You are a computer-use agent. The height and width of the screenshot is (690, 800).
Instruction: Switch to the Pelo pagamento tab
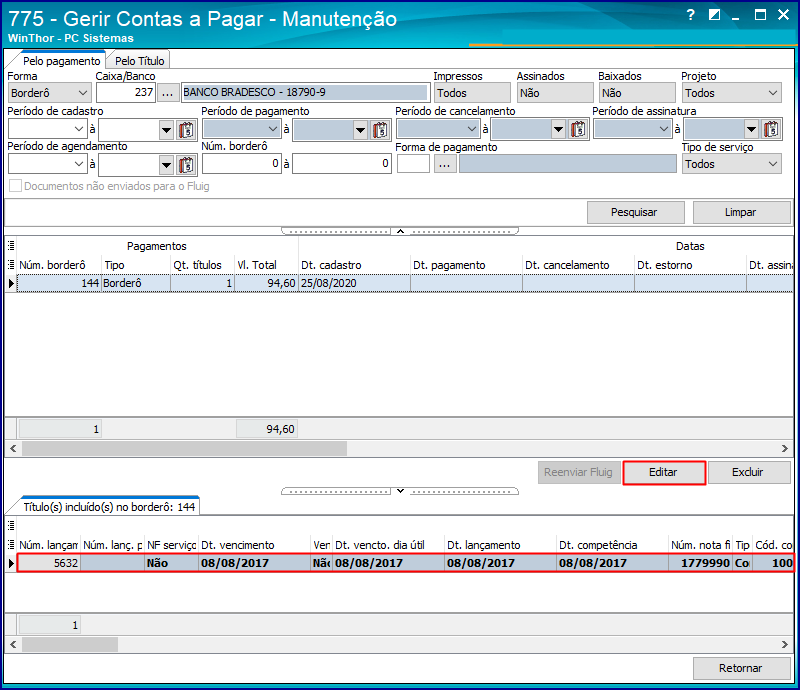click(62, 61)
